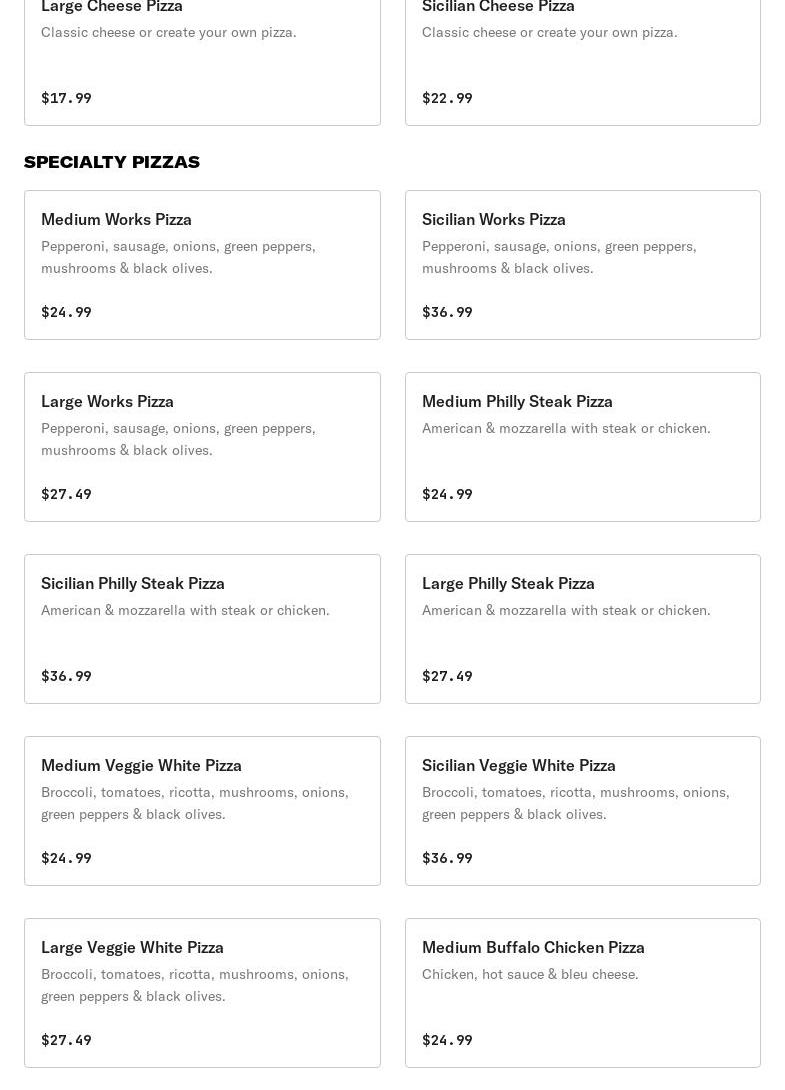The width and height of the screenshot is (785, 1090).
Task: Open the Medium Philly Steak Pizza card
Action: [x=583, y=447]
